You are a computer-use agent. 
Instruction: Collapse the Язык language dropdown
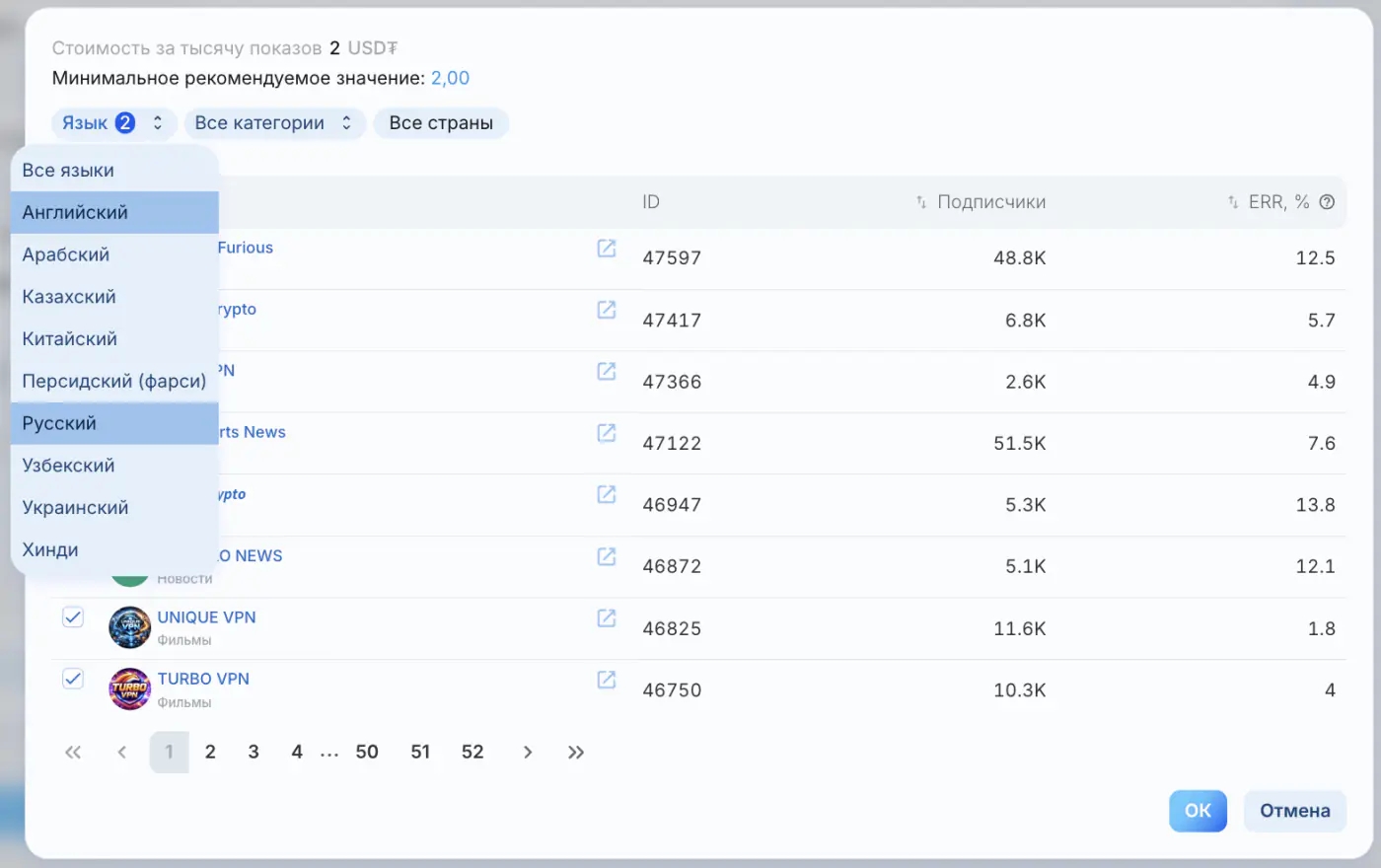click(x=114, y=123)
